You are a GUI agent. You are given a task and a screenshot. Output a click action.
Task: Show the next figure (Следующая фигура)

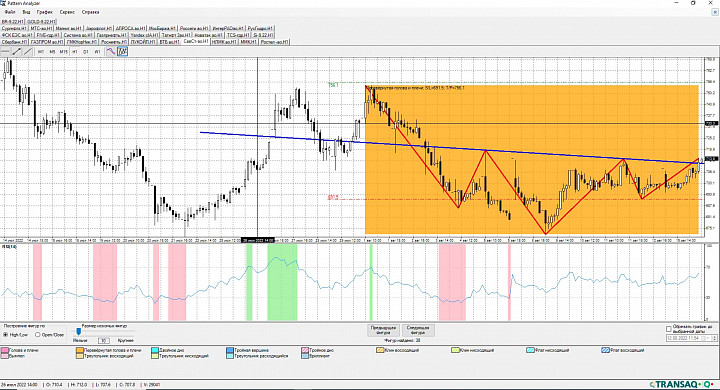418,330
